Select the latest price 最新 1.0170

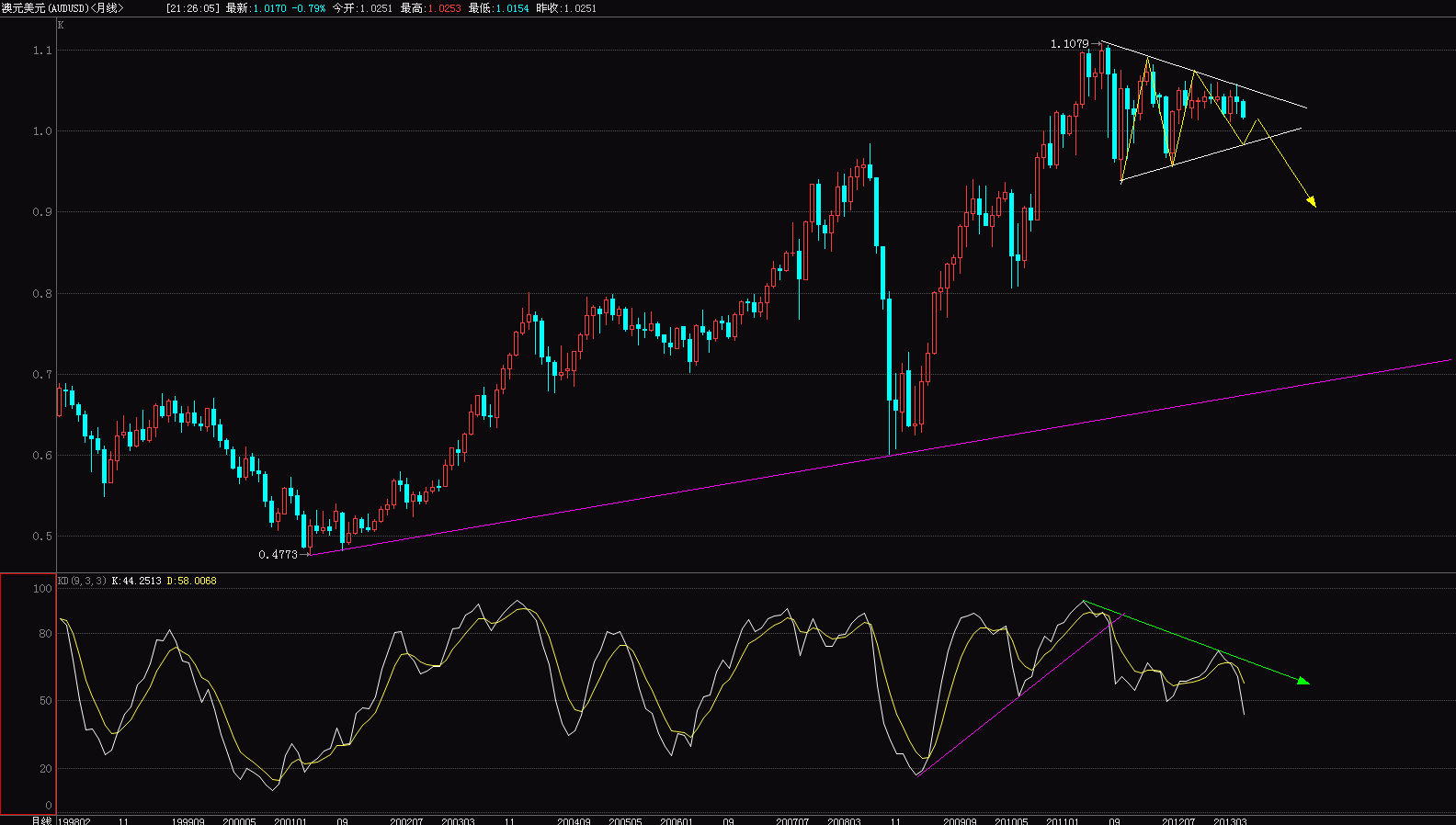pyautogui.click(x=256, y=8)
